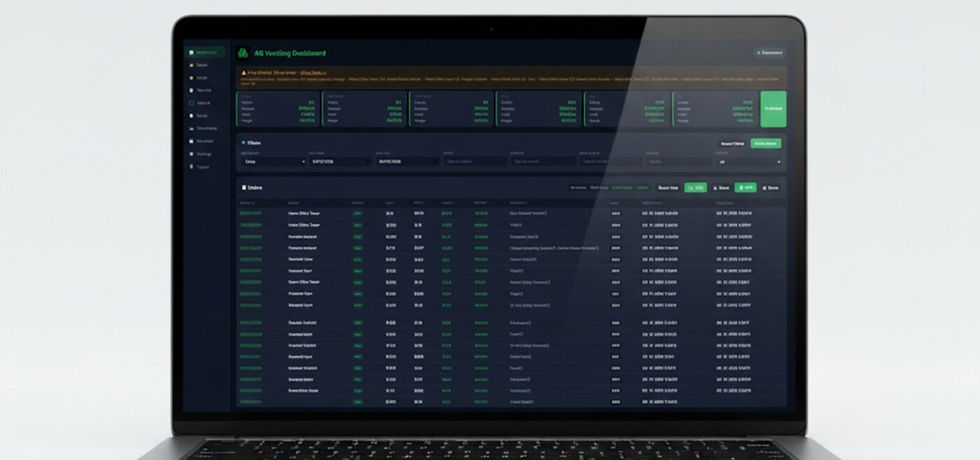Click the green logo icon beside the dashboard title
Viewport: 980px width, 460px height.
243,53
